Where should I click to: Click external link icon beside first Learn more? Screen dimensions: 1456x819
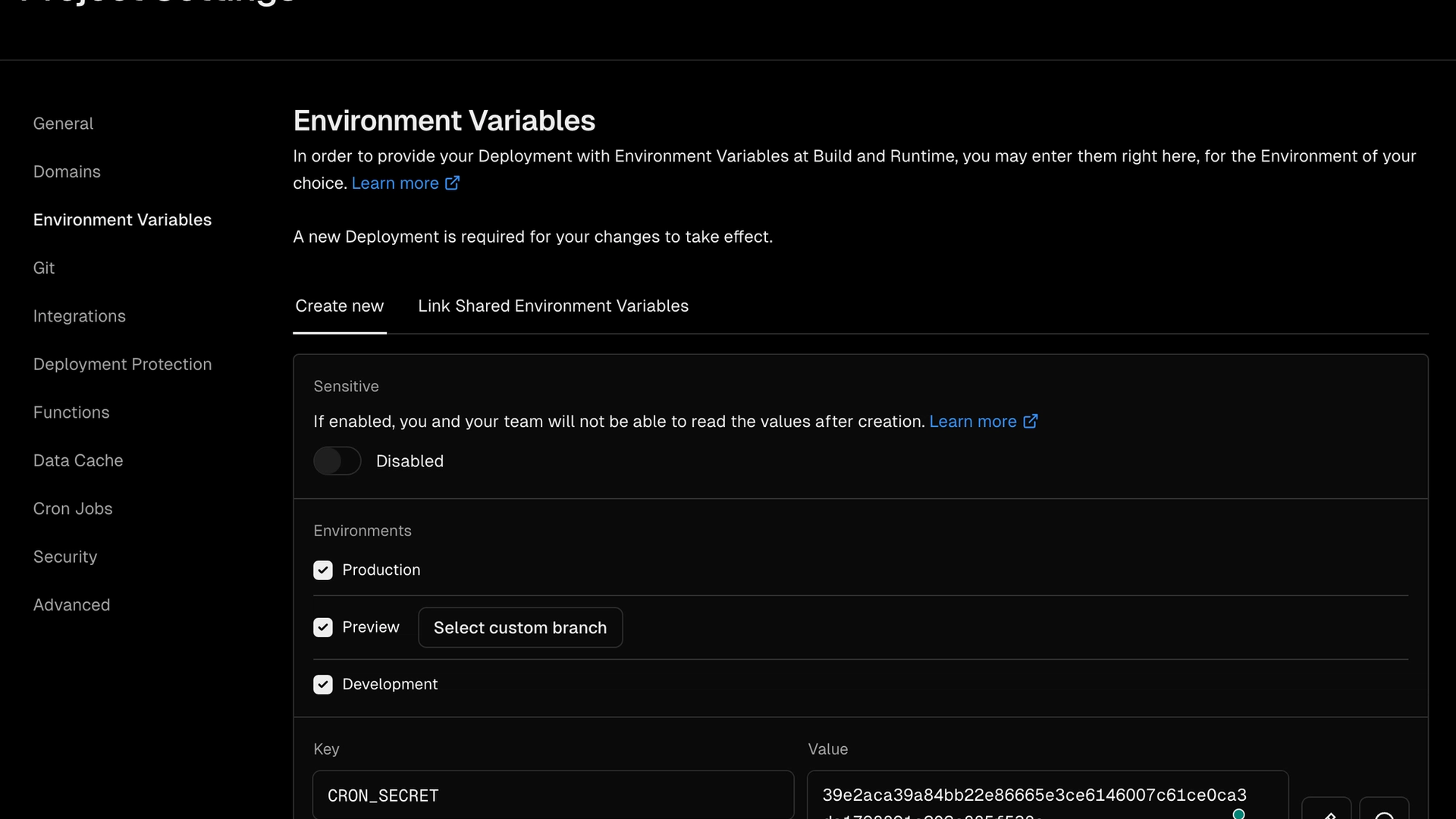(452, 183)
